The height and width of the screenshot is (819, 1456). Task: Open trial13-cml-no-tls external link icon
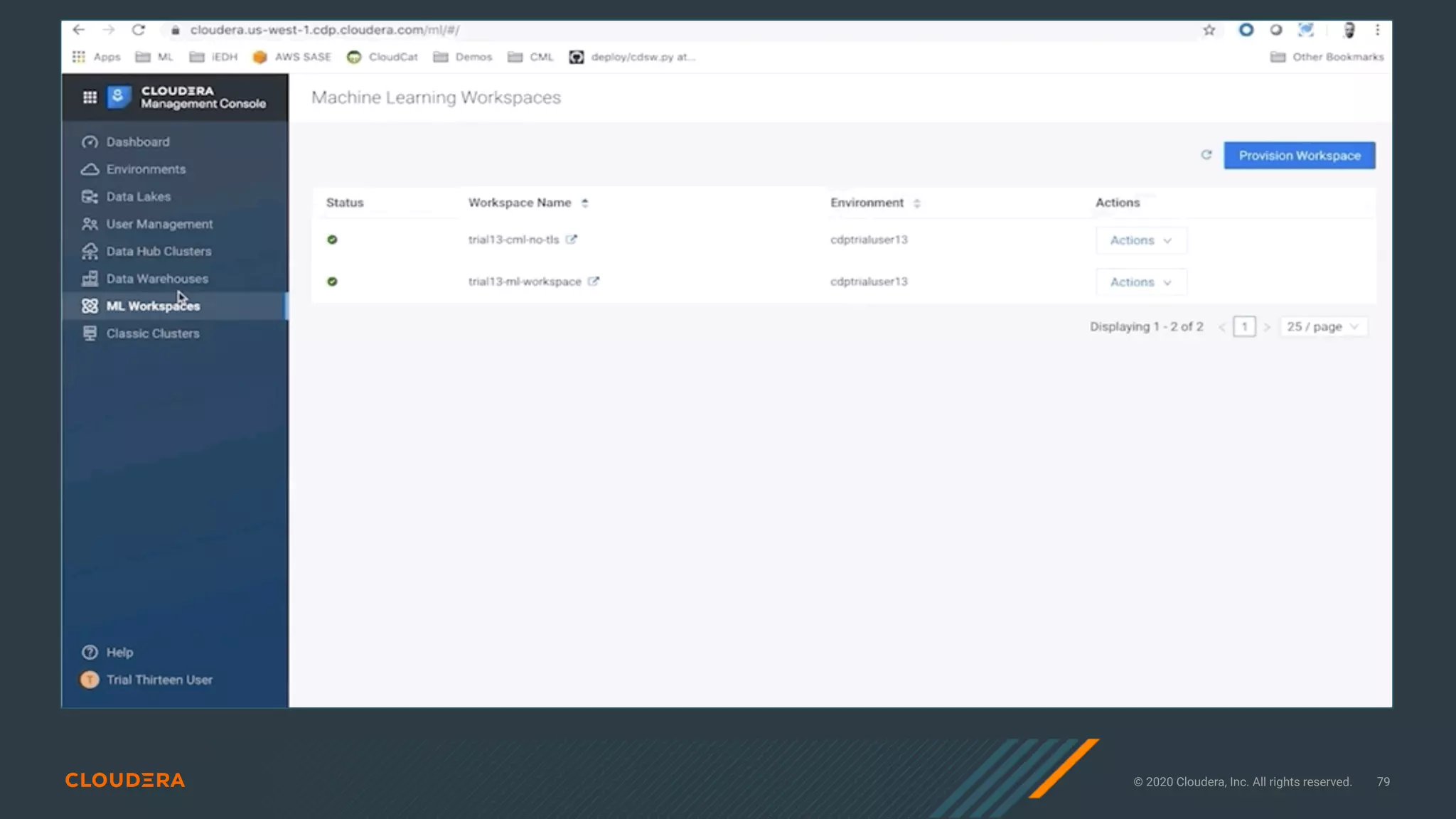pos(571,240)
